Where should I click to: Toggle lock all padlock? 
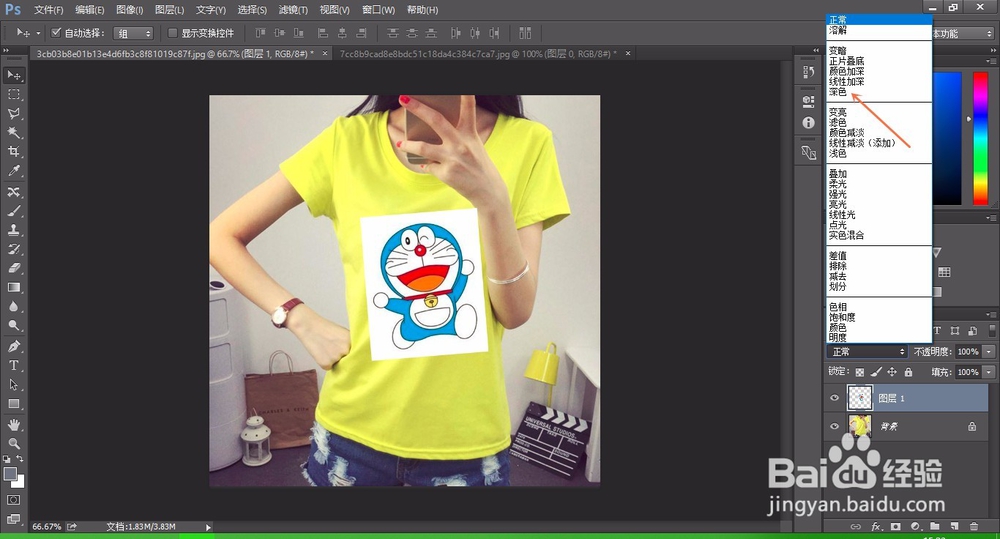[x=908, y=372]
